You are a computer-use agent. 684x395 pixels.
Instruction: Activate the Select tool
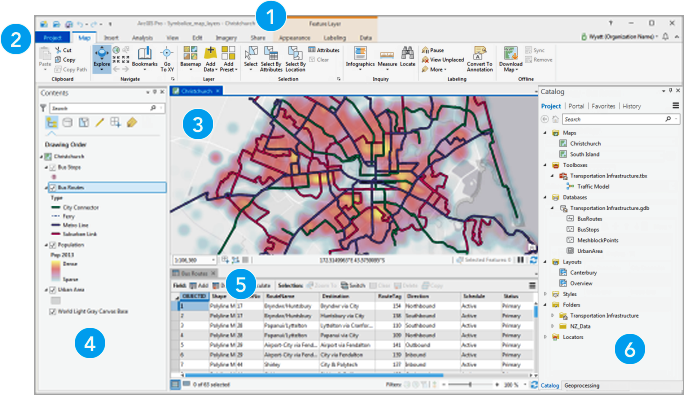pyautogui.click(x=251, y=58)
